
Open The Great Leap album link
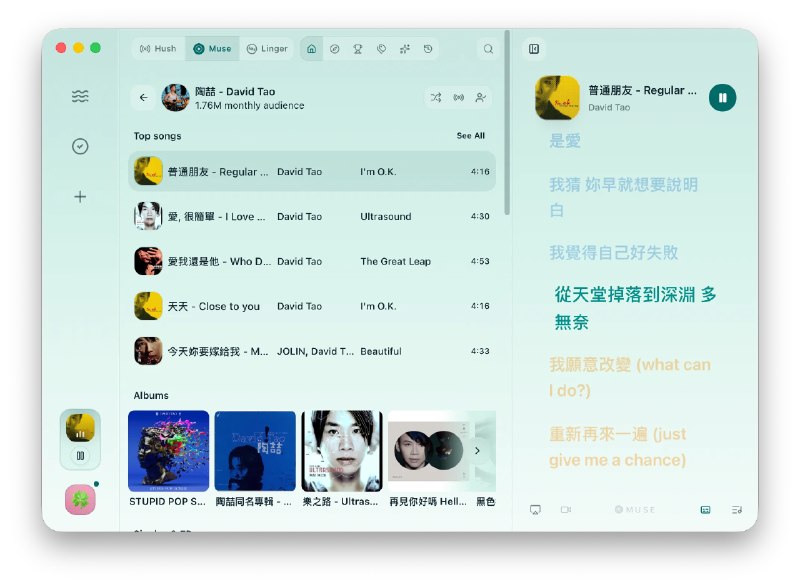pos(395,261)
